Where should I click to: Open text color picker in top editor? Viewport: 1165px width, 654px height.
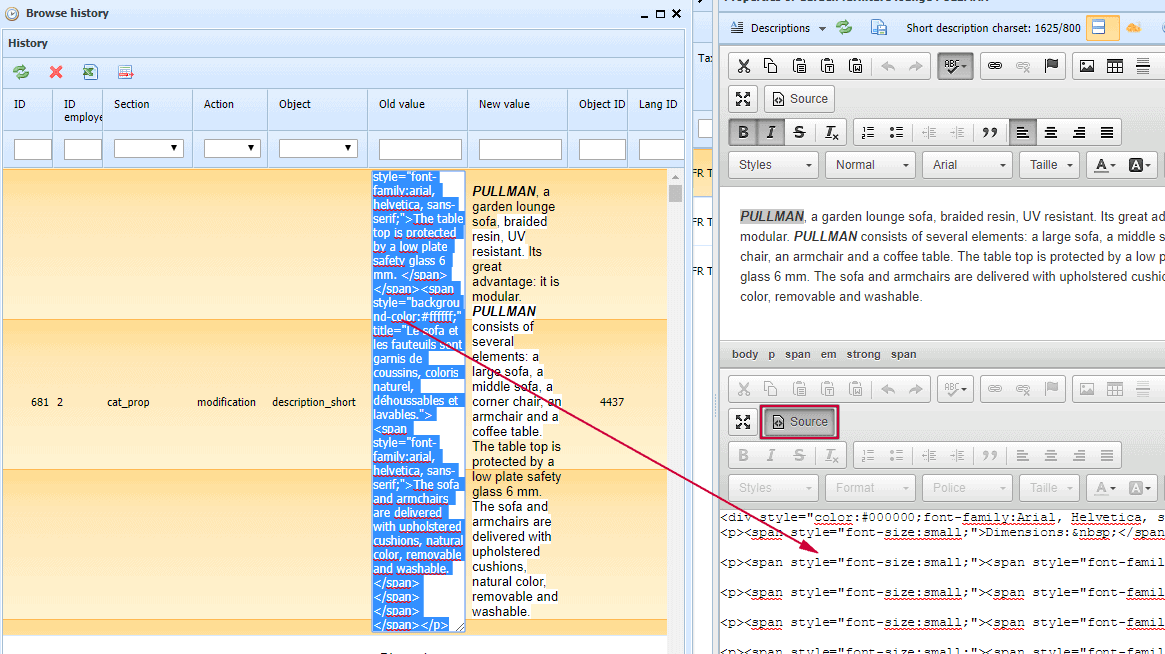point(1104,165)
